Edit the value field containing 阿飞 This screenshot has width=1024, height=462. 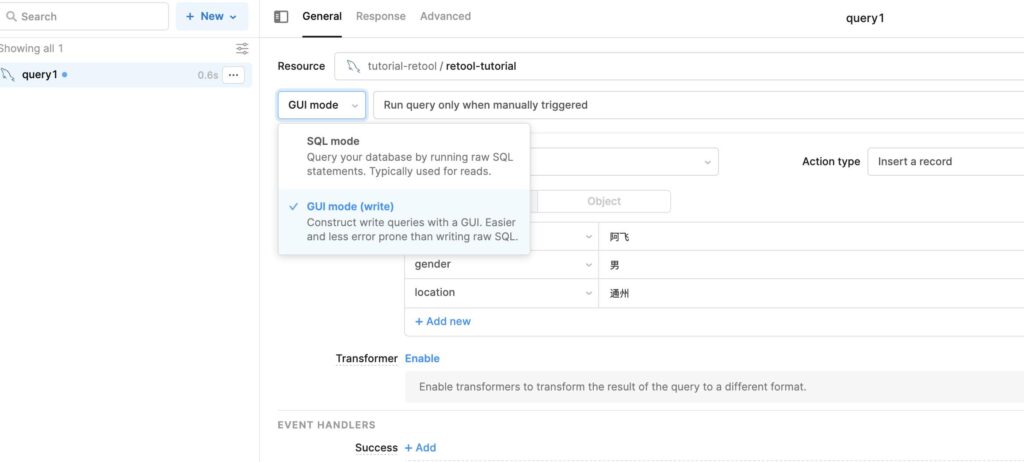811,237
